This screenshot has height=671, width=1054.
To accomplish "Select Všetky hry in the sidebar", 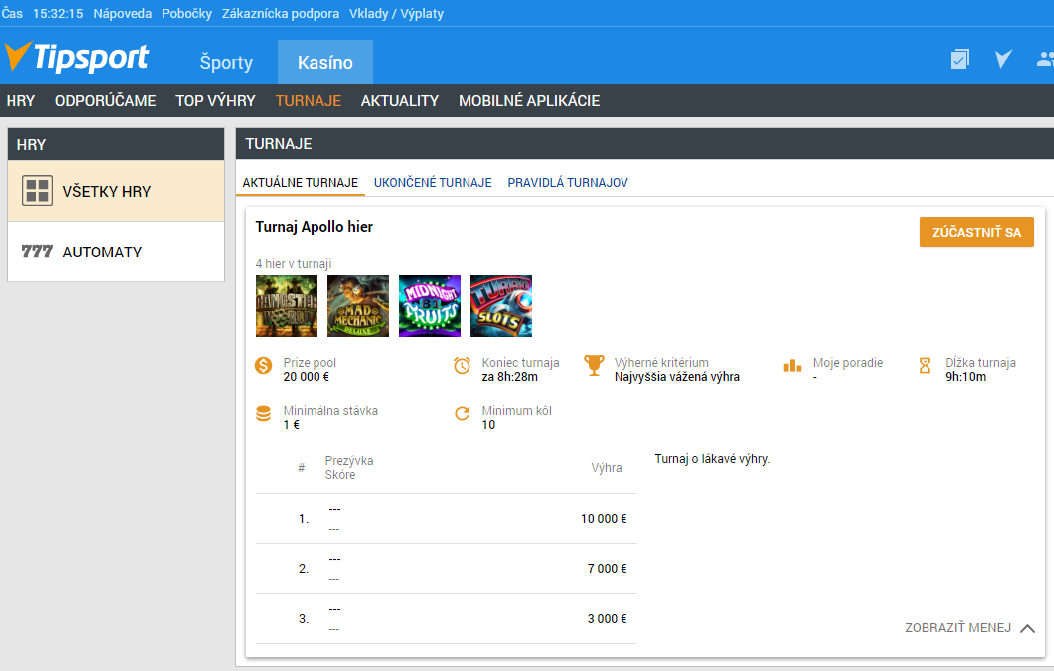I will click(x=116, y=191).
